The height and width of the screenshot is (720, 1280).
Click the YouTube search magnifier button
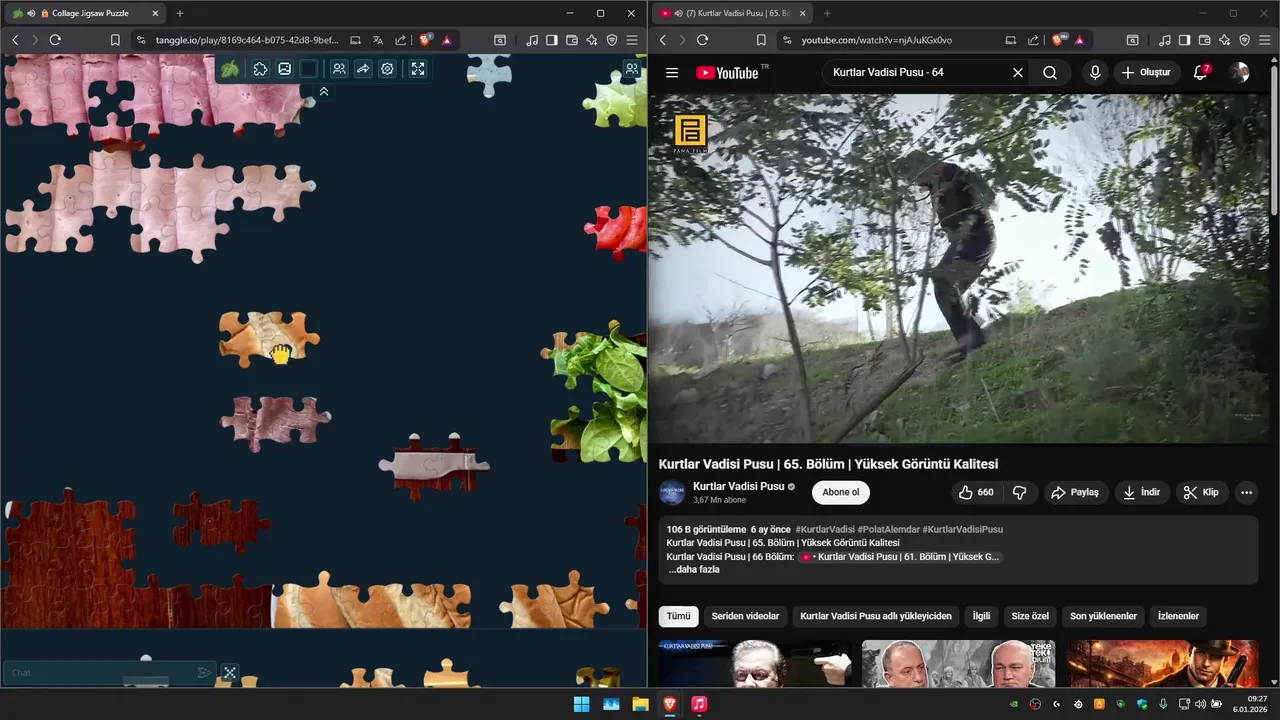[1050, 72]
